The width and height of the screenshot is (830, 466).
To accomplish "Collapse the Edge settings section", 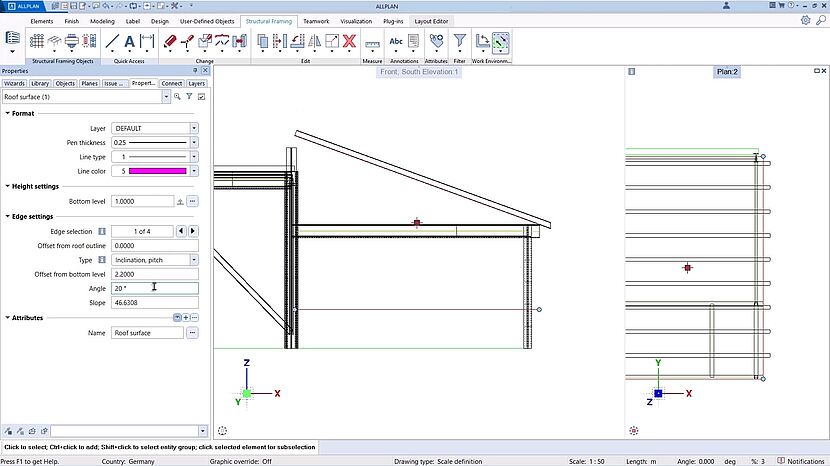I will click(7, 216).
